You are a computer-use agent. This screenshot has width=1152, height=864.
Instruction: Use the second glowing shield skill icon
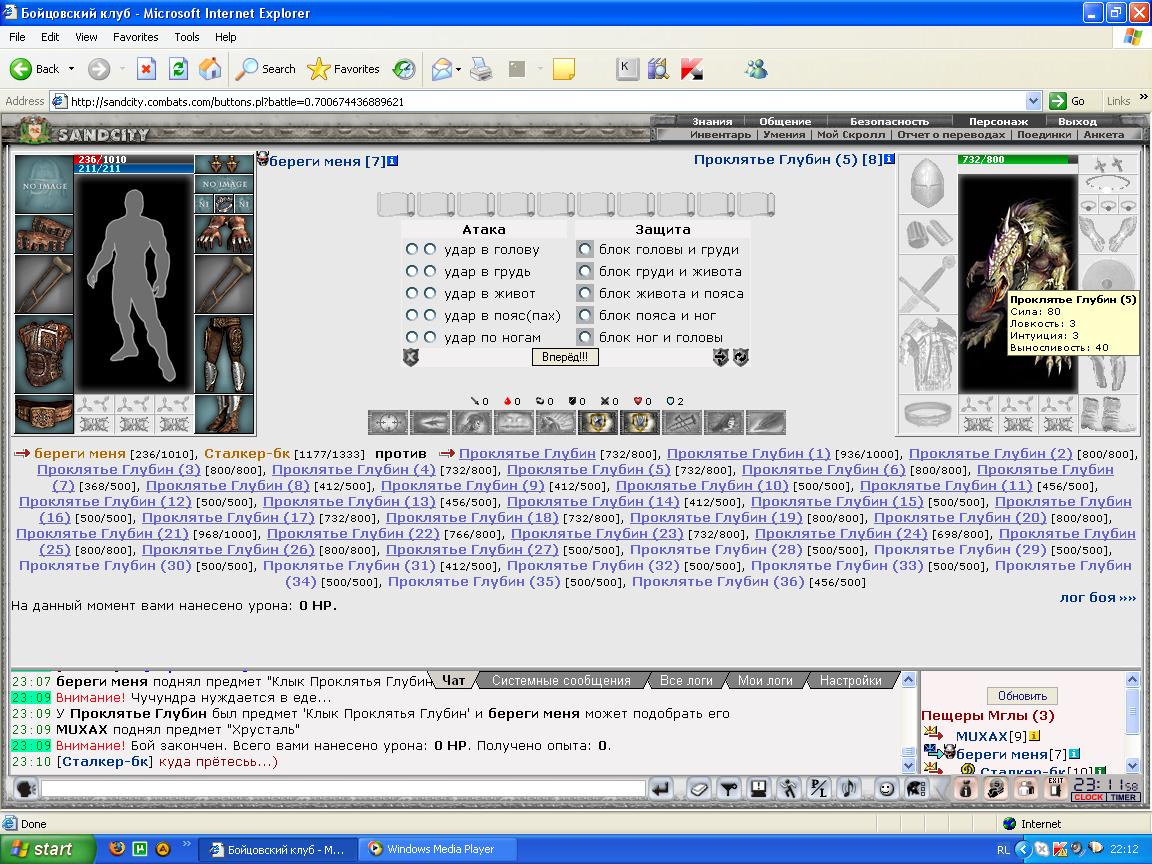tap(639, 422)
